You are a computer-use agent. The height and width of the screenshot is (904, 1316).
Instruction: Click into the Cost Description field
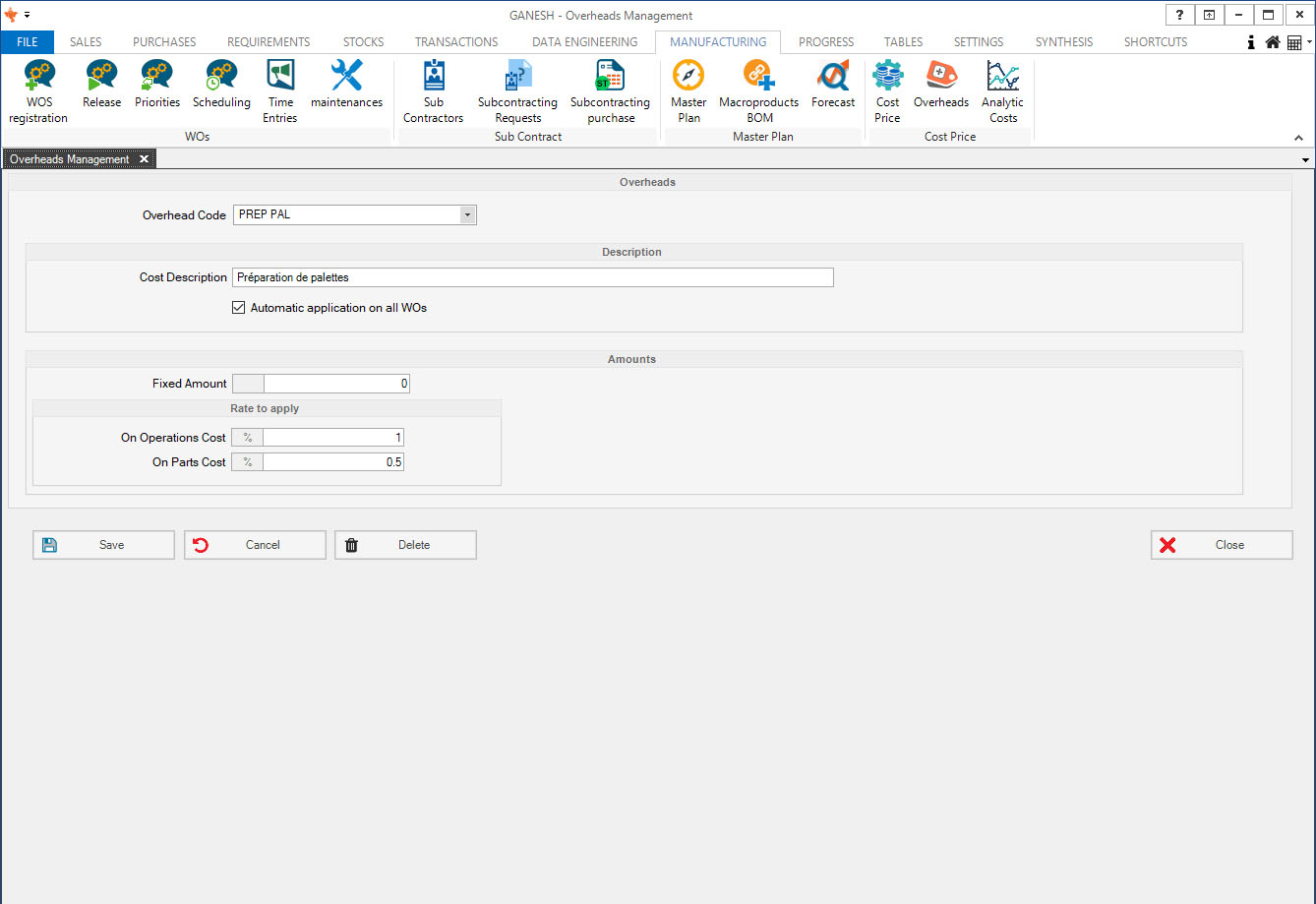click(532, 277)
